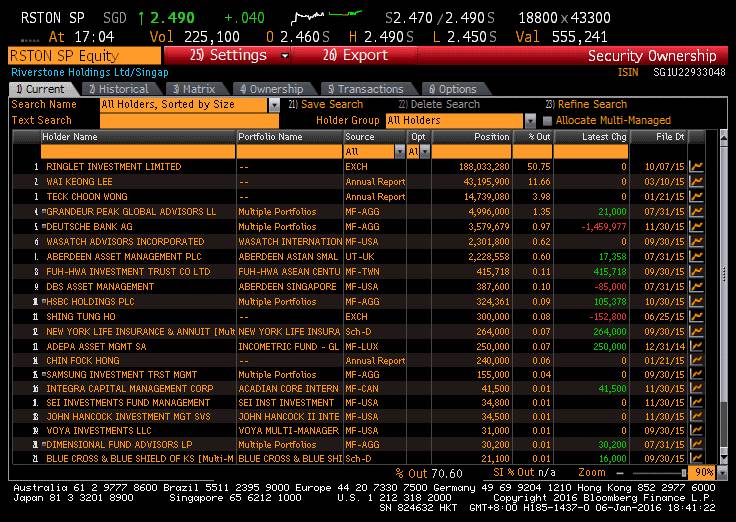Open the Settings dropdown menu
Image resolution: width=736 pixels, height=522 pixels.
pos(284,56)
